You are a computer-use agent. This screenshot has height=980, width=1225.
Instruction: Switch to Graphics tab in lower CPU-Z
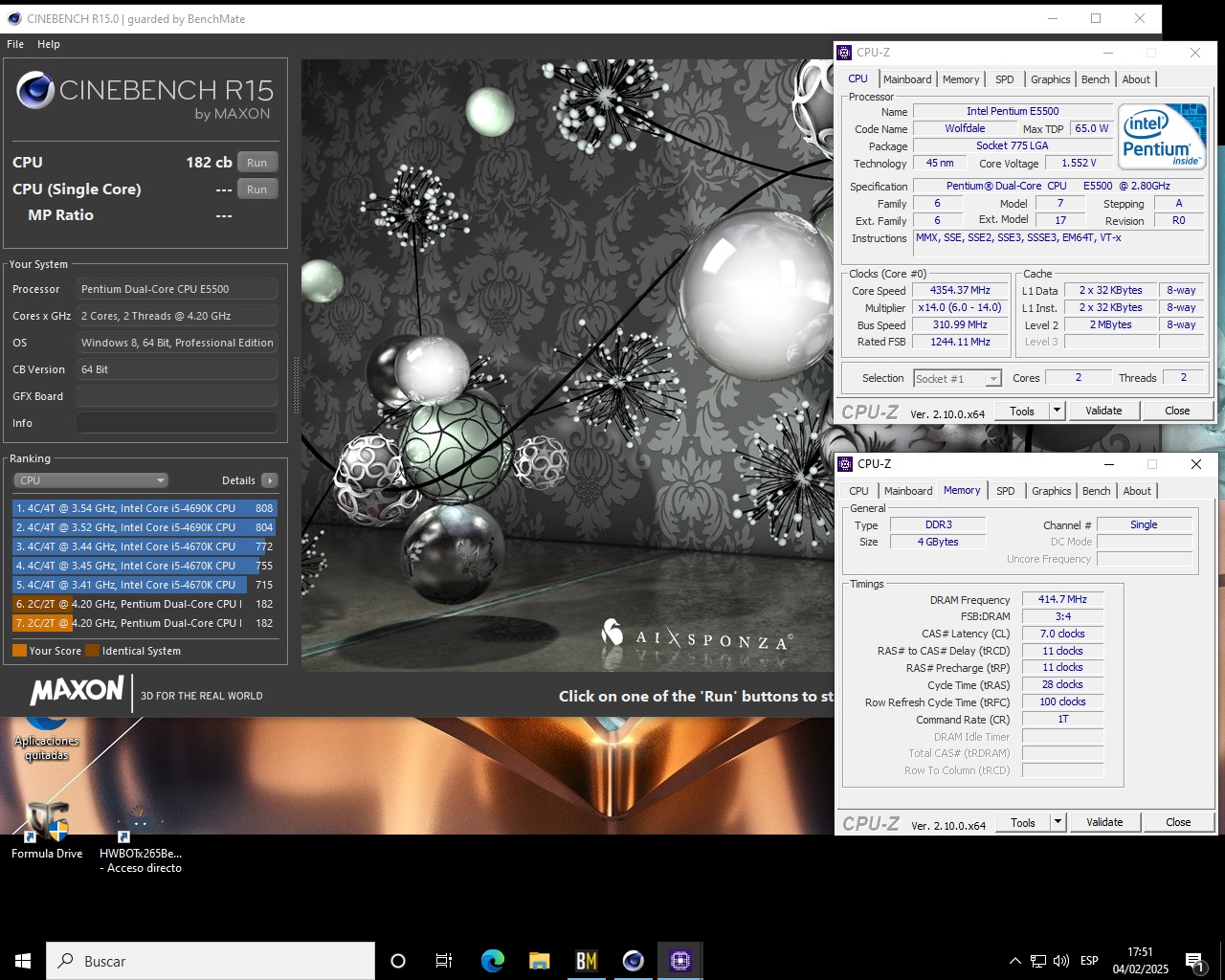pyautogui.click(x=1051, y=491)
